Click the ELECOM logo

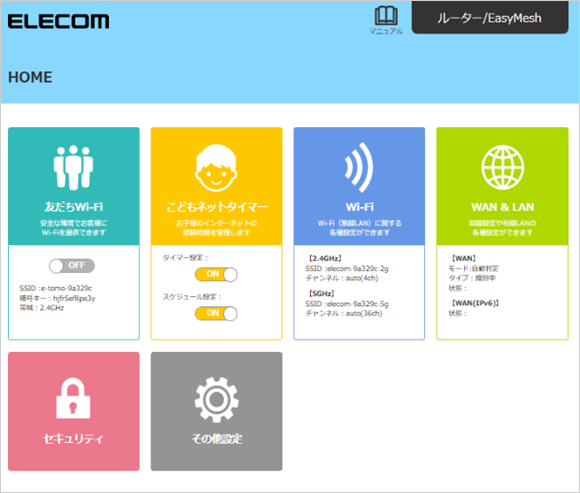point(58,21)
